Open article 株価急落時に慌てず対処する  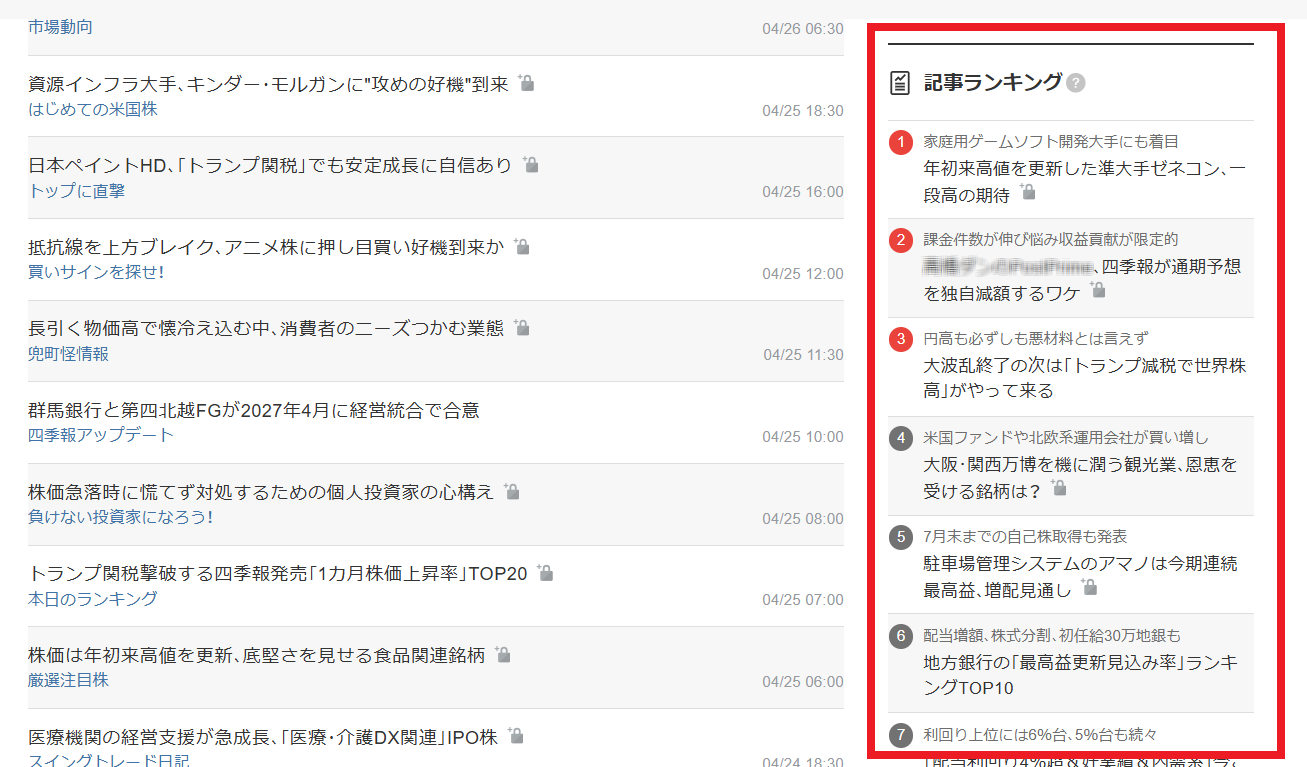261,492
